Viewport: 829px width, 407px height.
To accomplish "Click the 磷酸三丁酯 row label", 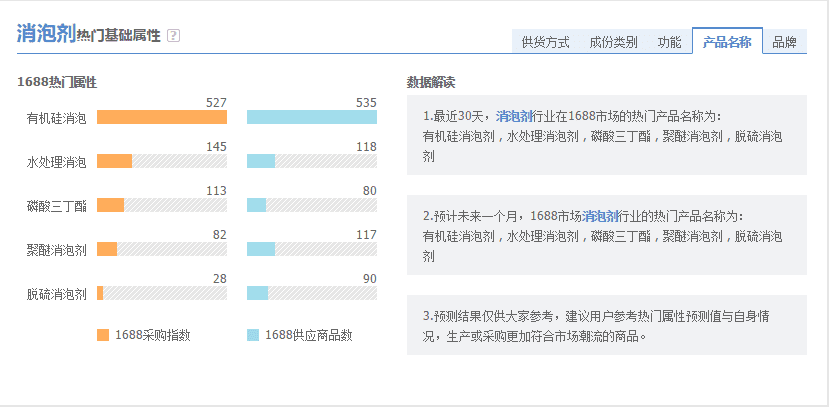I will pos(57,206).
